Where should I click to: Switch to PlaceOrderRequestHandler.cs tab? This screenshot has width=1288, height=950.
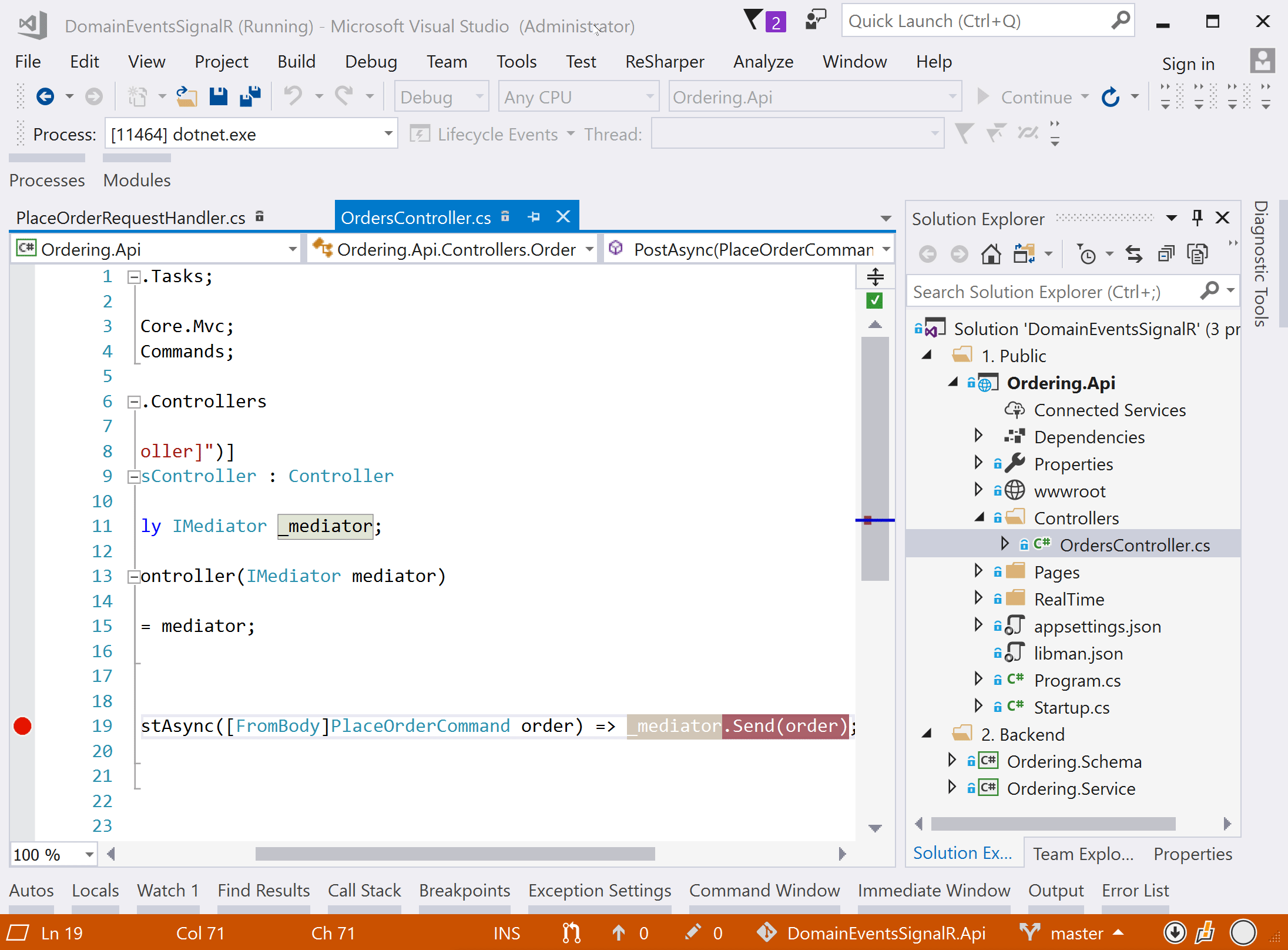click(x=130, y=218)
